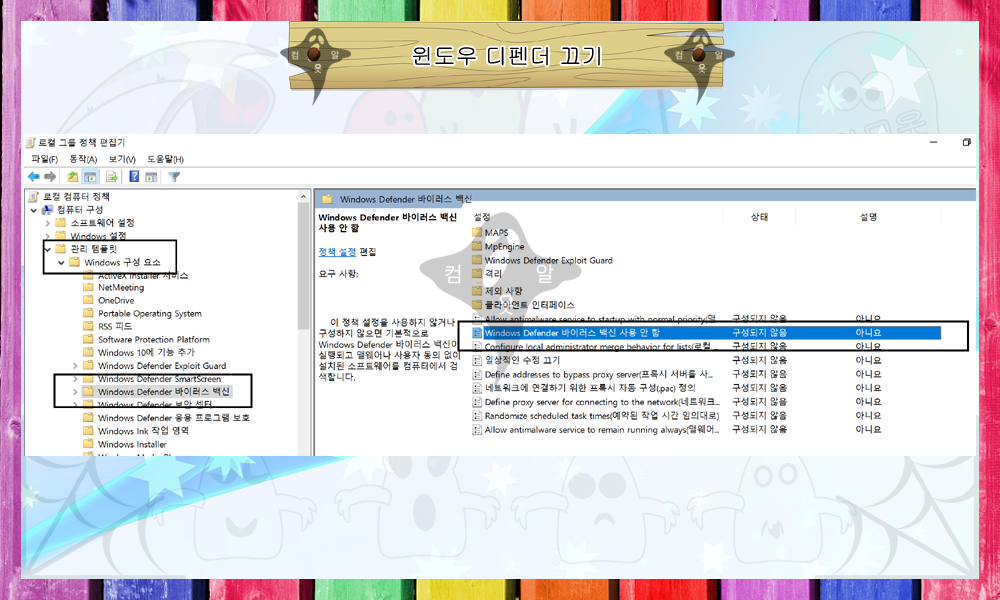Click the 클라이언트 인터페이스 folder icon
The width and height of the screenshot is (1000, 600).
point(476,305)
